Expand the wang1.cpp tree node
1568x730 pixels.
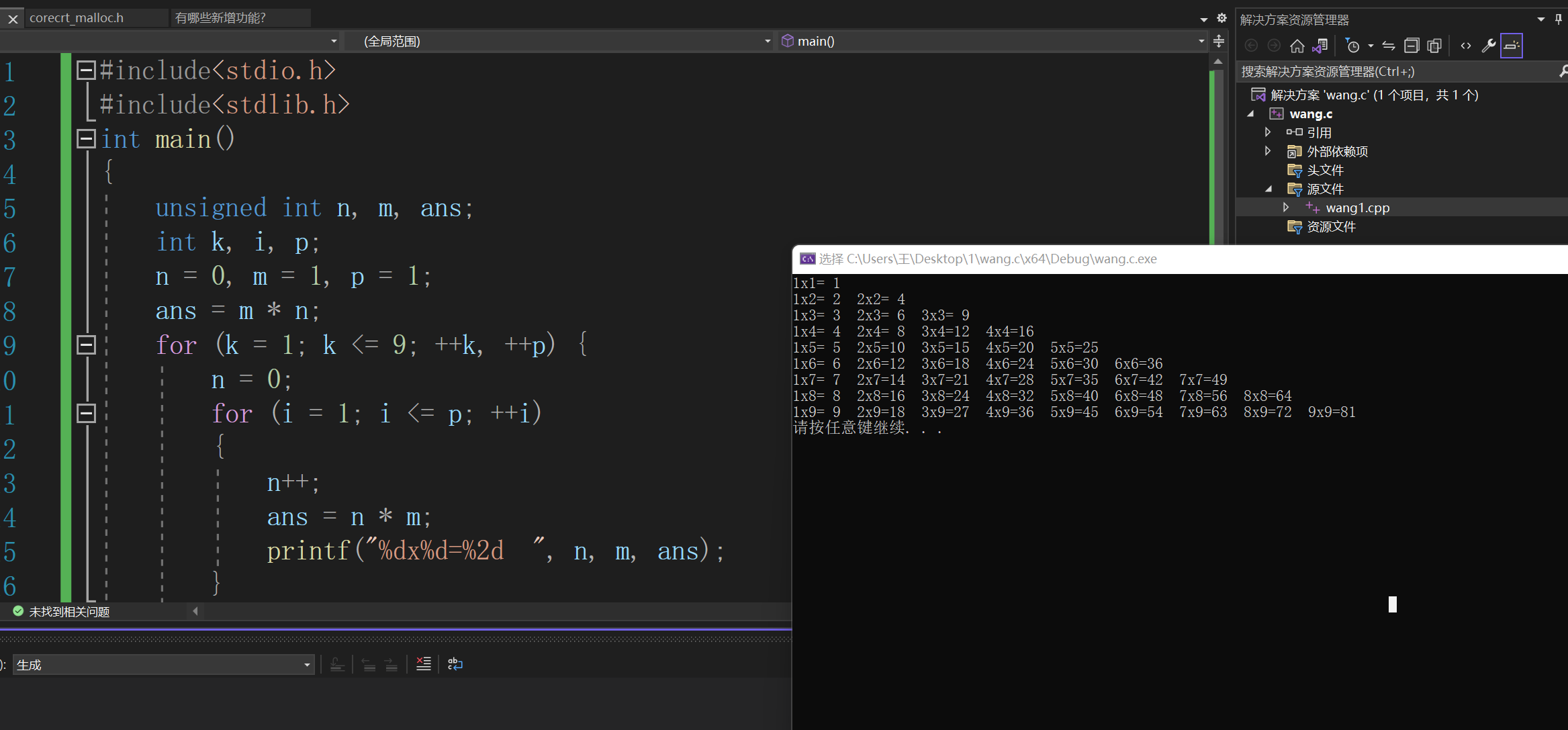click(x=1285, y=208)
